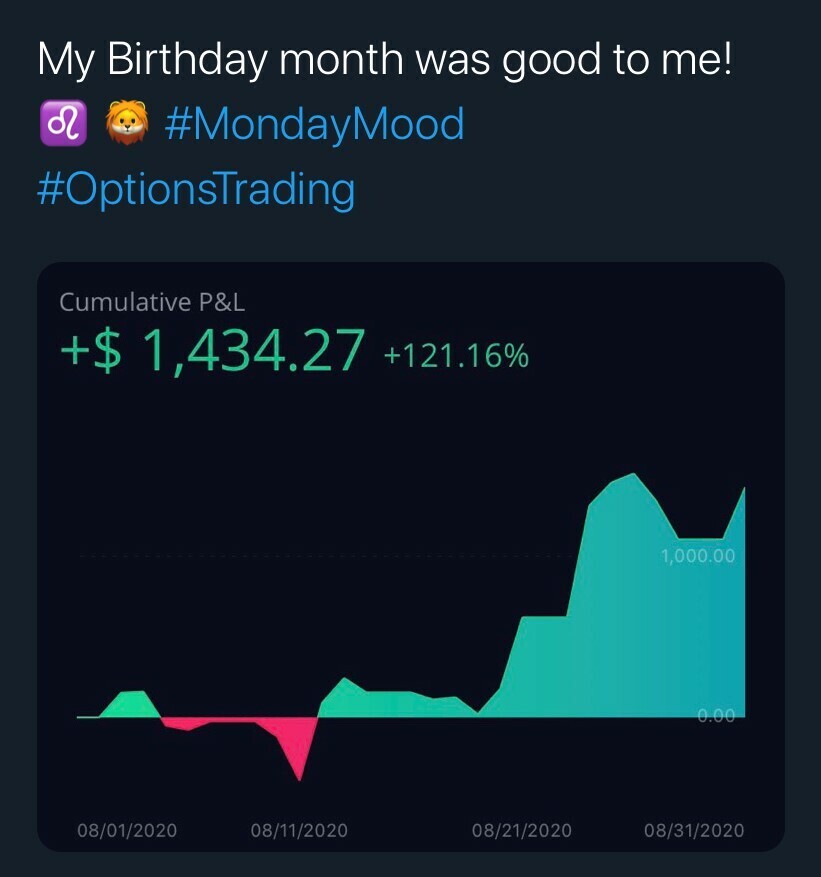The image size is (821, 877).
Task: Select the +$ 1,434.27 profit value
Action: coord(213,352)
